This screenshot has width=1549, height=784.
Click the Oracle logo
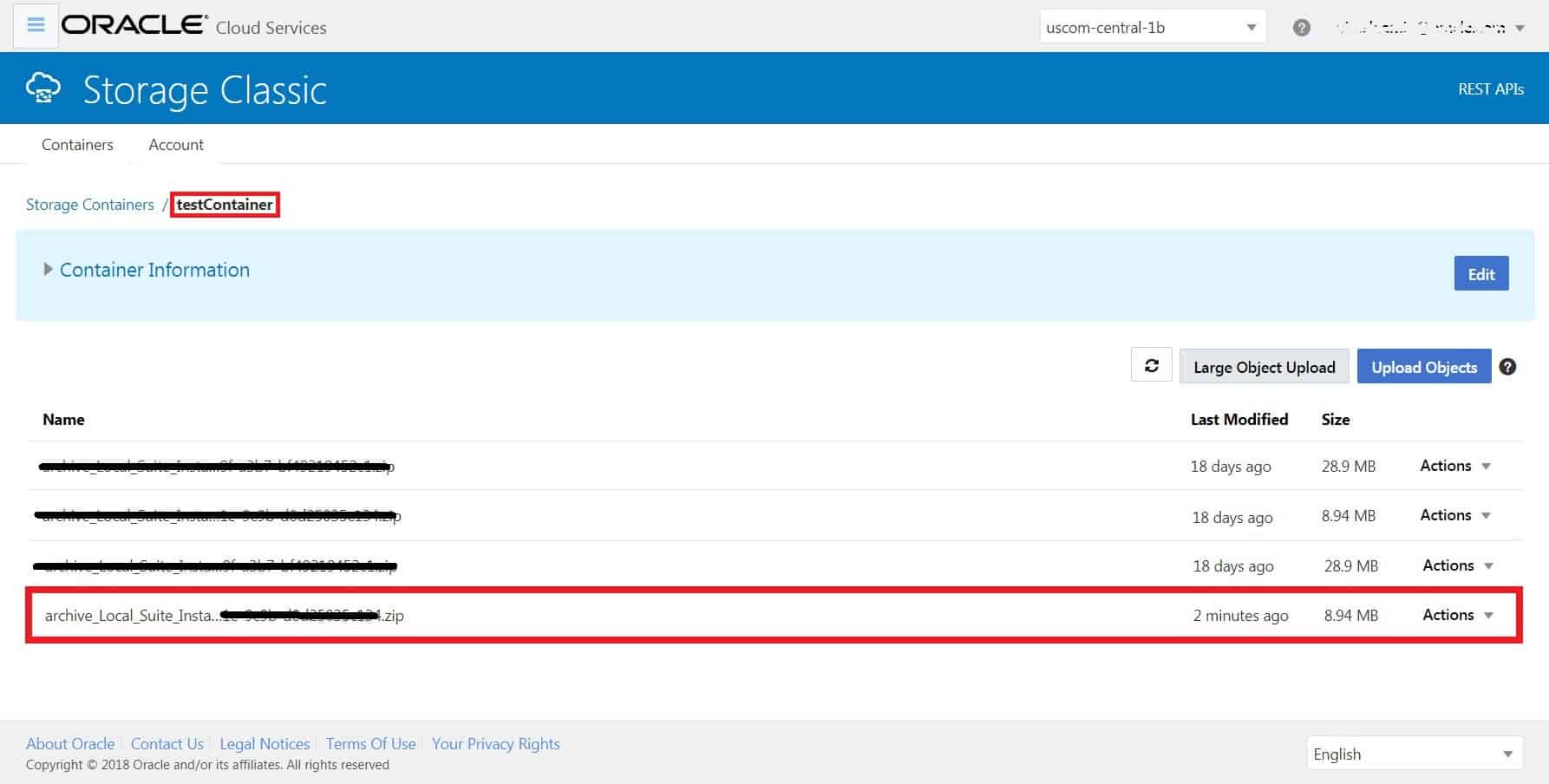pos(134,25)
